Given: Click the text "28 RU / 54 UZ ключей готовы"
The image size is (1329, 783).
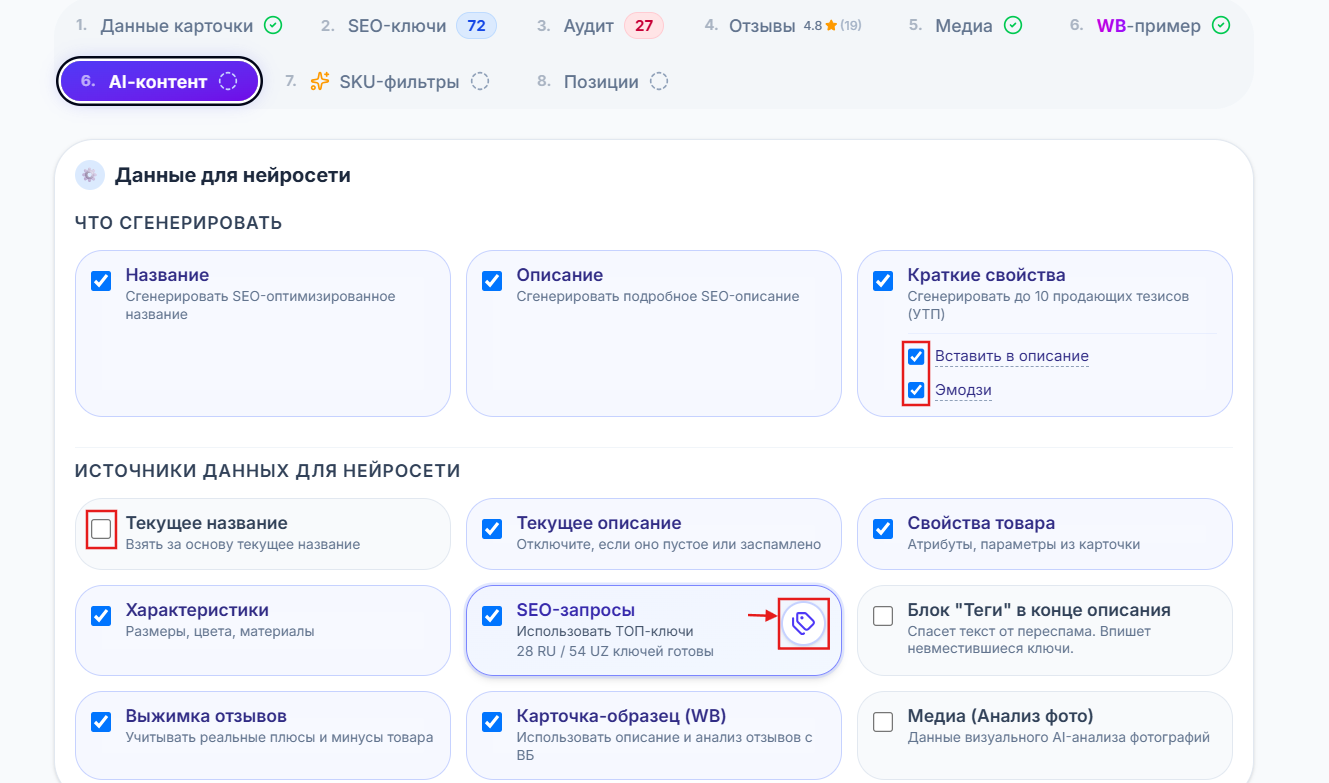Looking at the screenshot, I should (615, 652).
